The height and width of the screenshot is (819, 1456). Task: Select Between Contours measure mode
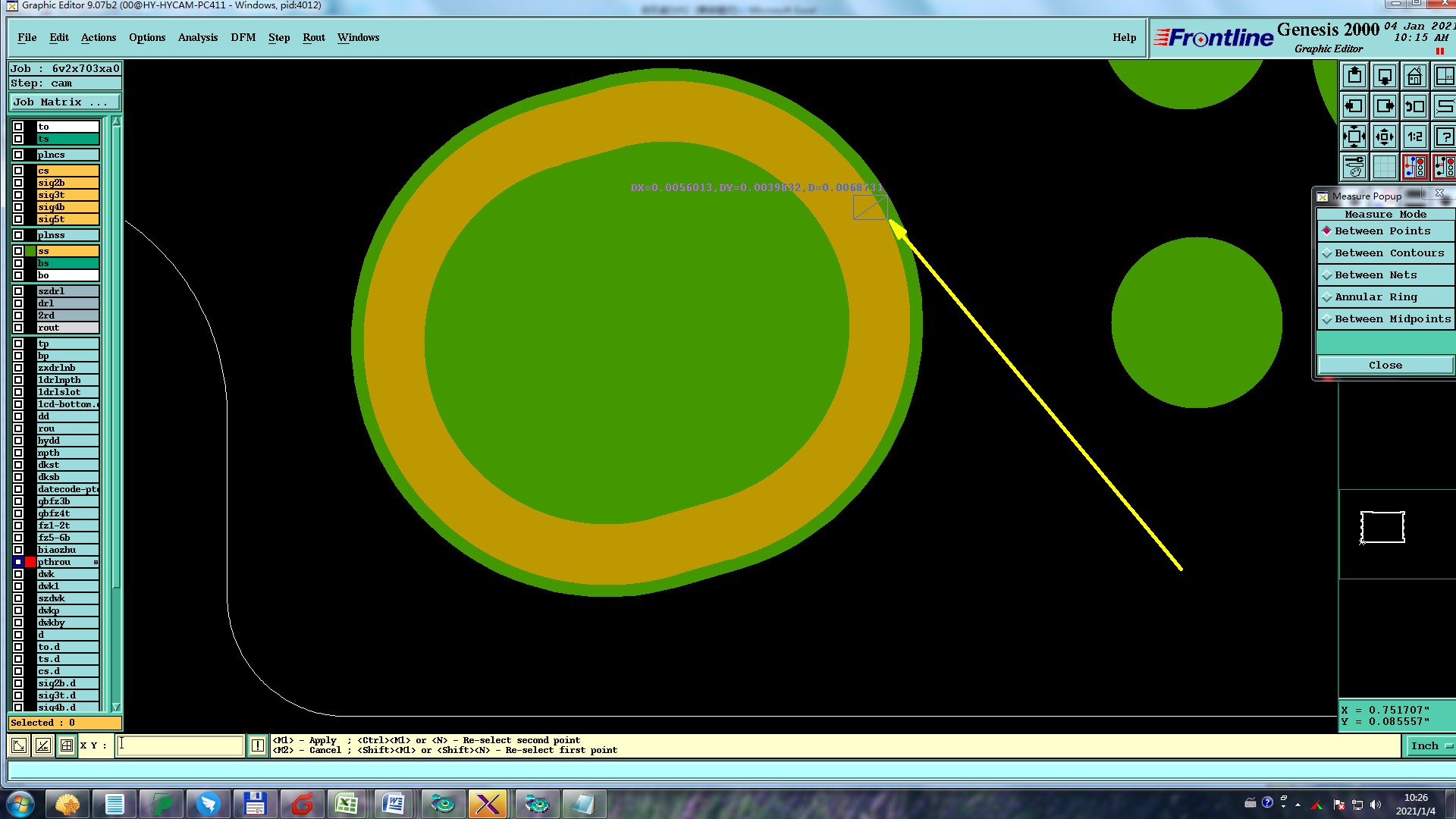(x=1386, y=253)
